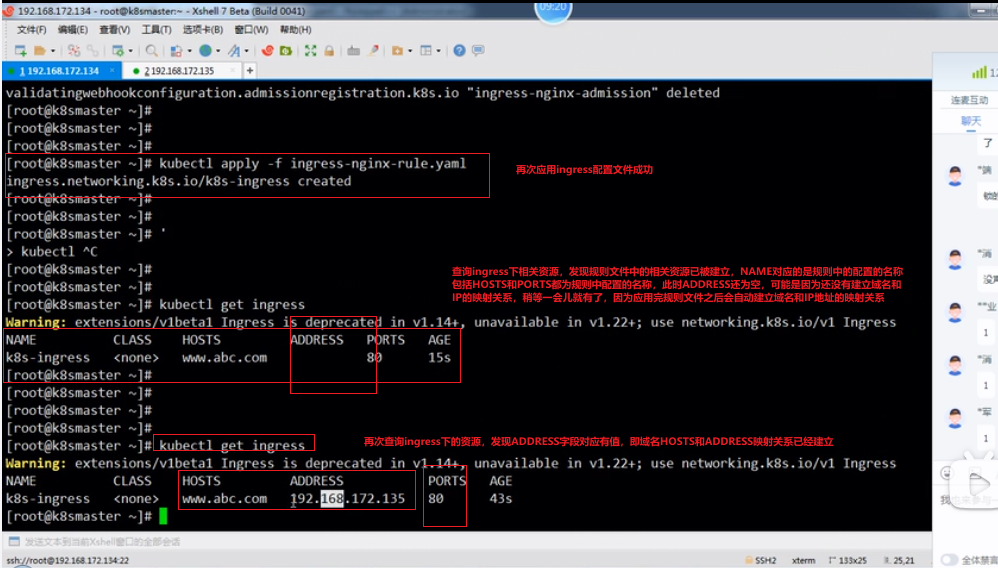
Task: Select the 连麦互动 tab in side panel
Action: click(969, 100)
